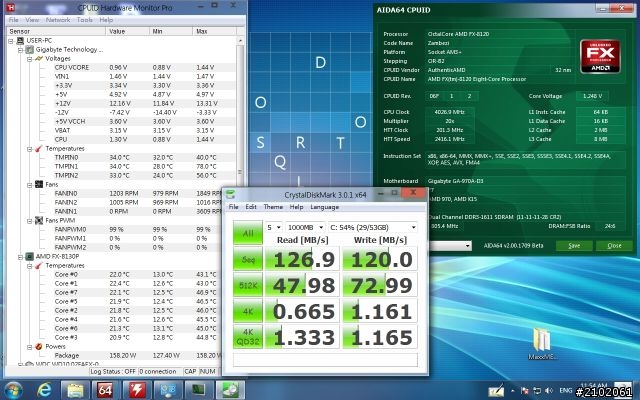Switch to HWMonitor Pro via red taskbar icon
Image resolution: width=640 pixels, height=400 pixels.
click(x=136, y=391)
